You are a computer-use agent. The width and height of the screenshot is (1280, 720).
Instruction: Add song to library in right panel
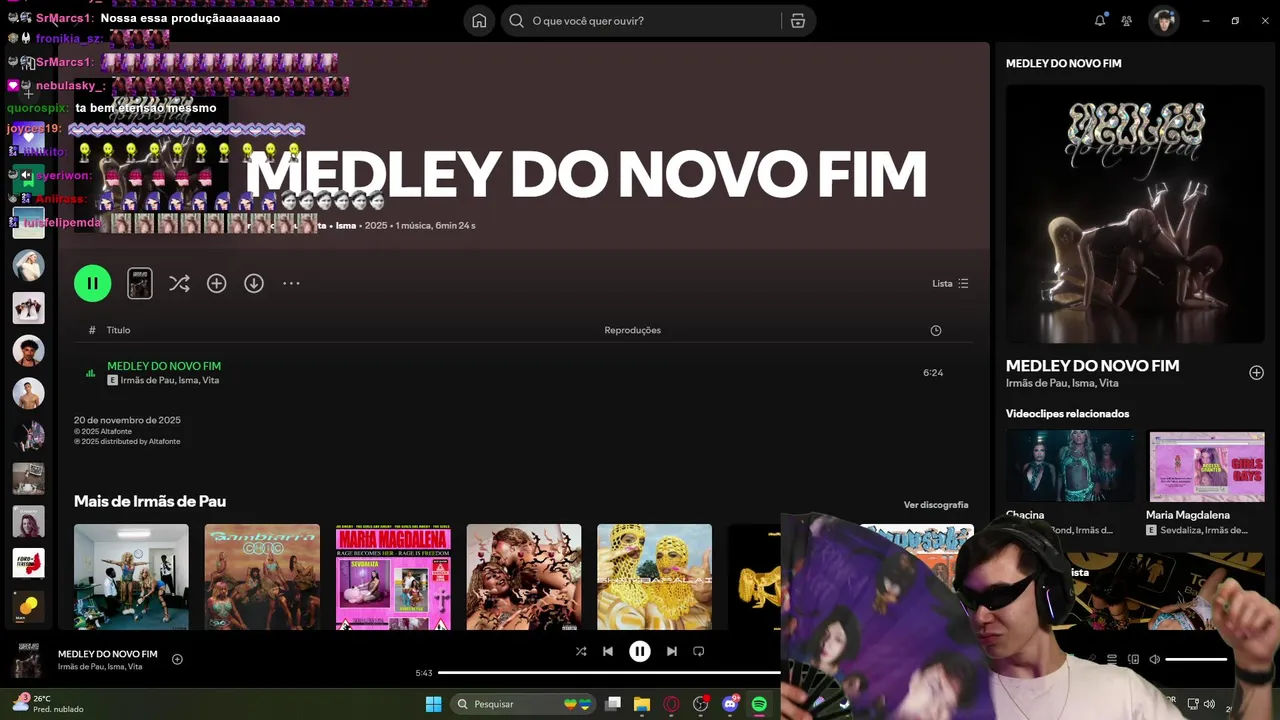coord(1256,373)
